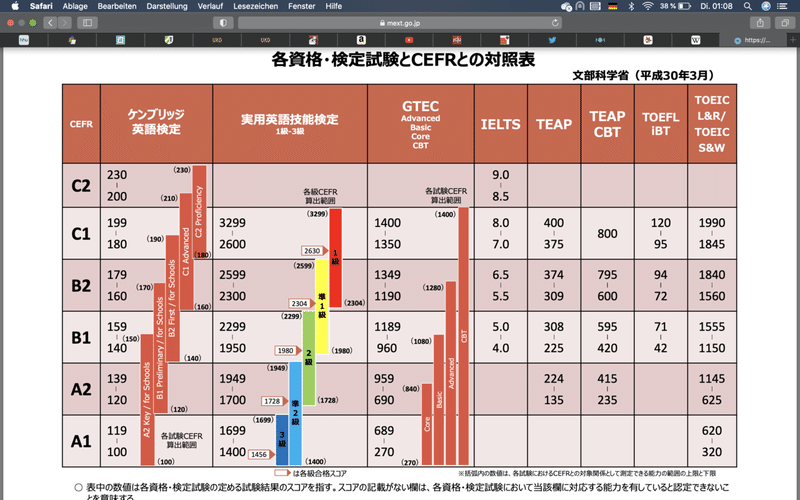The height and width of the screenshot is (500, 800).
Task: Switch to the Amazon tab
Action: (x=361, y=40)
